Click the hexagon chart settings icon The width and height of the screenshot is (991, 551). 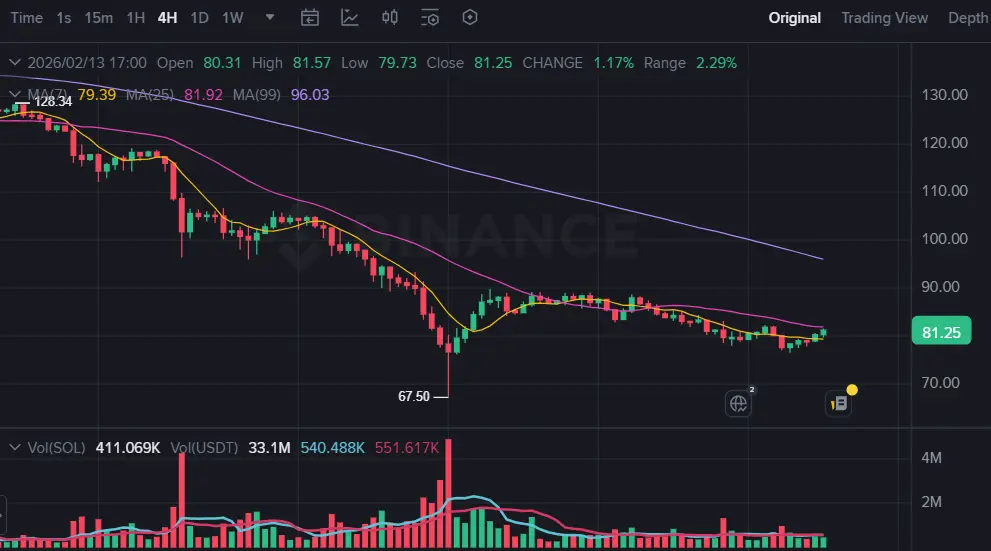click(x=470, y=18)
